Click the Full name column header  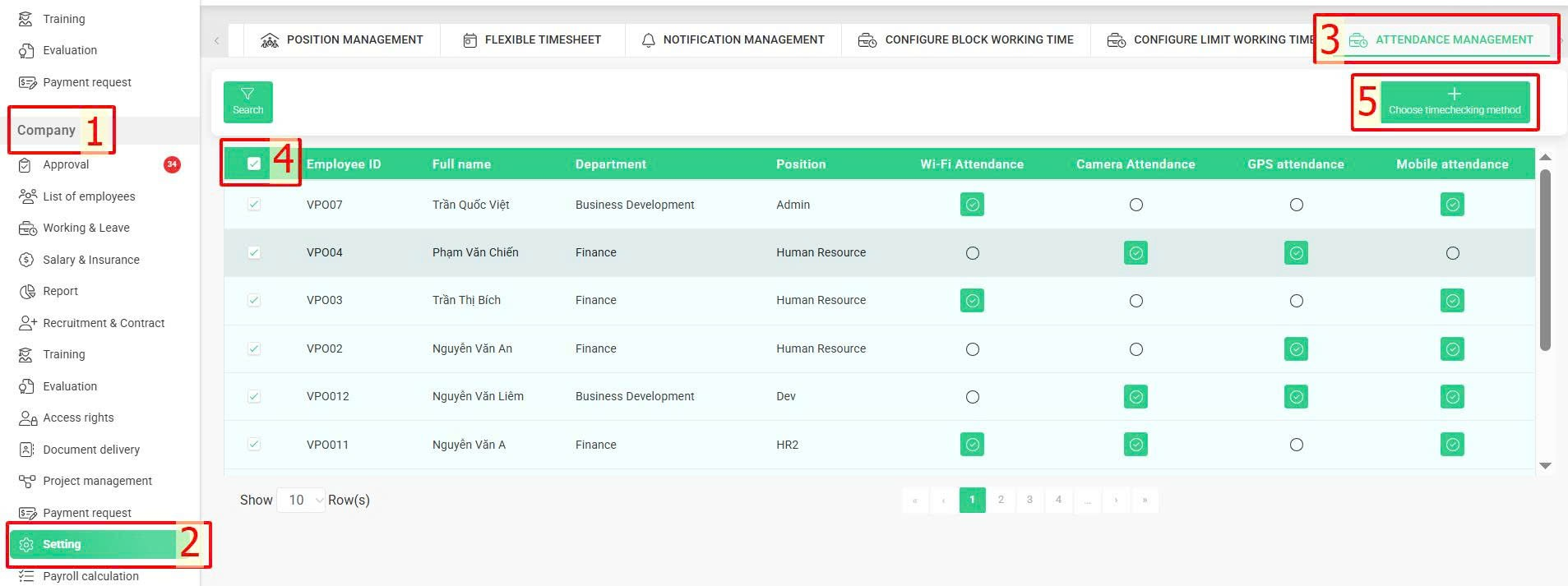[x=461, y=164]
